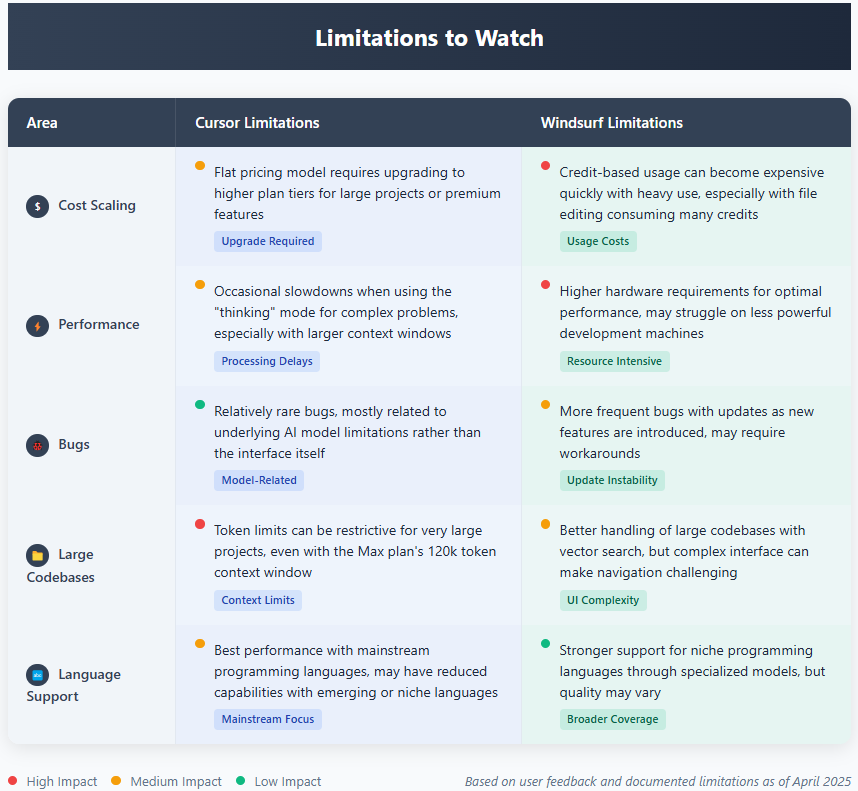
Task: Click the Better handling of large codebases description
Action: tap(684, 551)
